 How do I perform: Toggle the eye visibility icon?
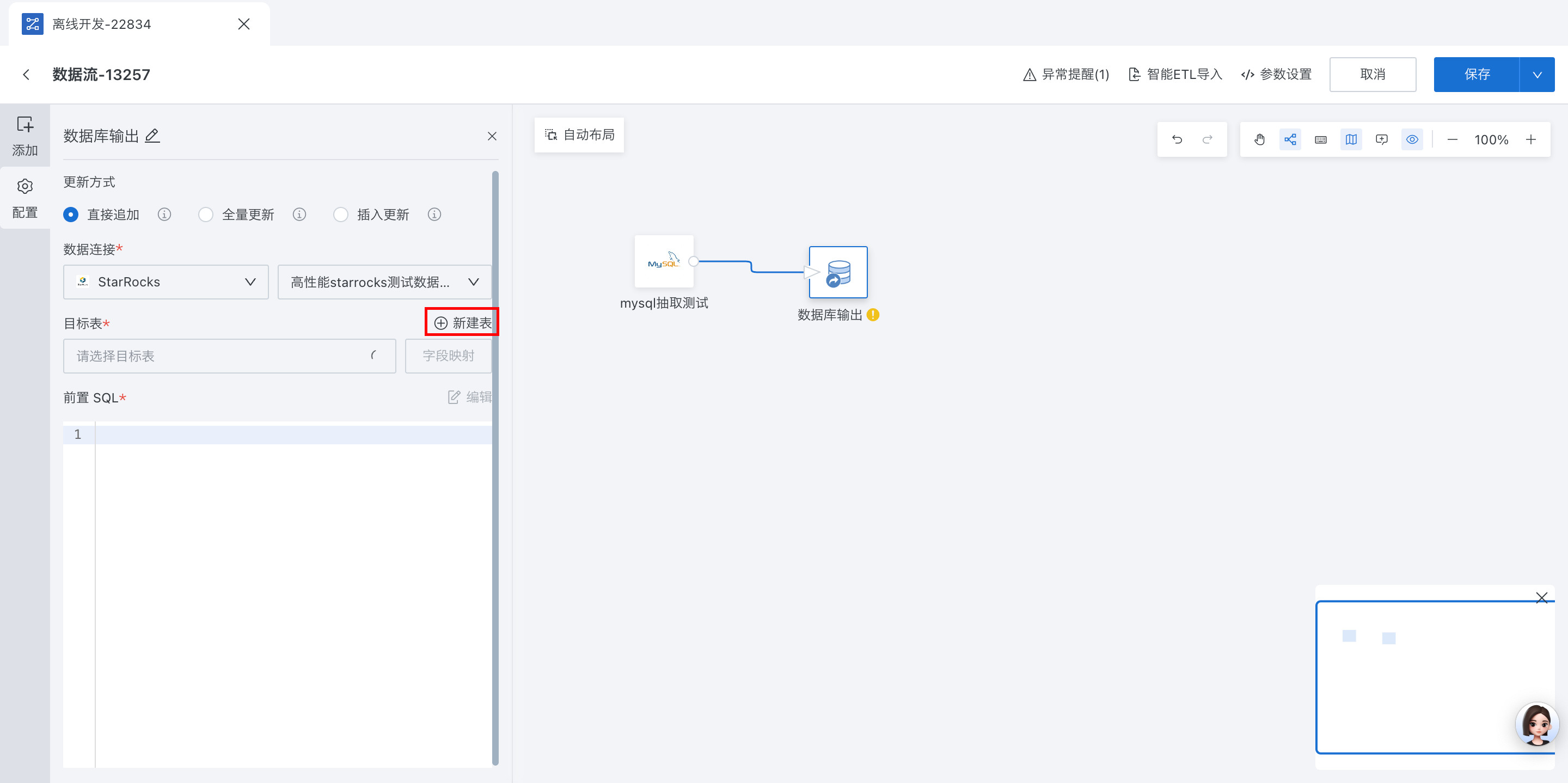click(1412, 139)
